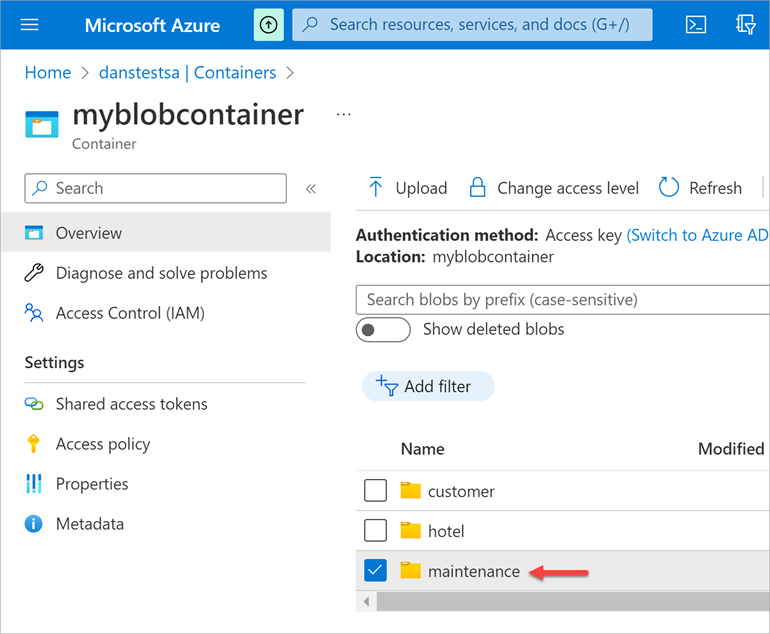Image resolution: width=770 pixels, height=634 pixels.
Task: Go to Home breadcrumb link
Action: pyautogui.click(x=48, y=73)
